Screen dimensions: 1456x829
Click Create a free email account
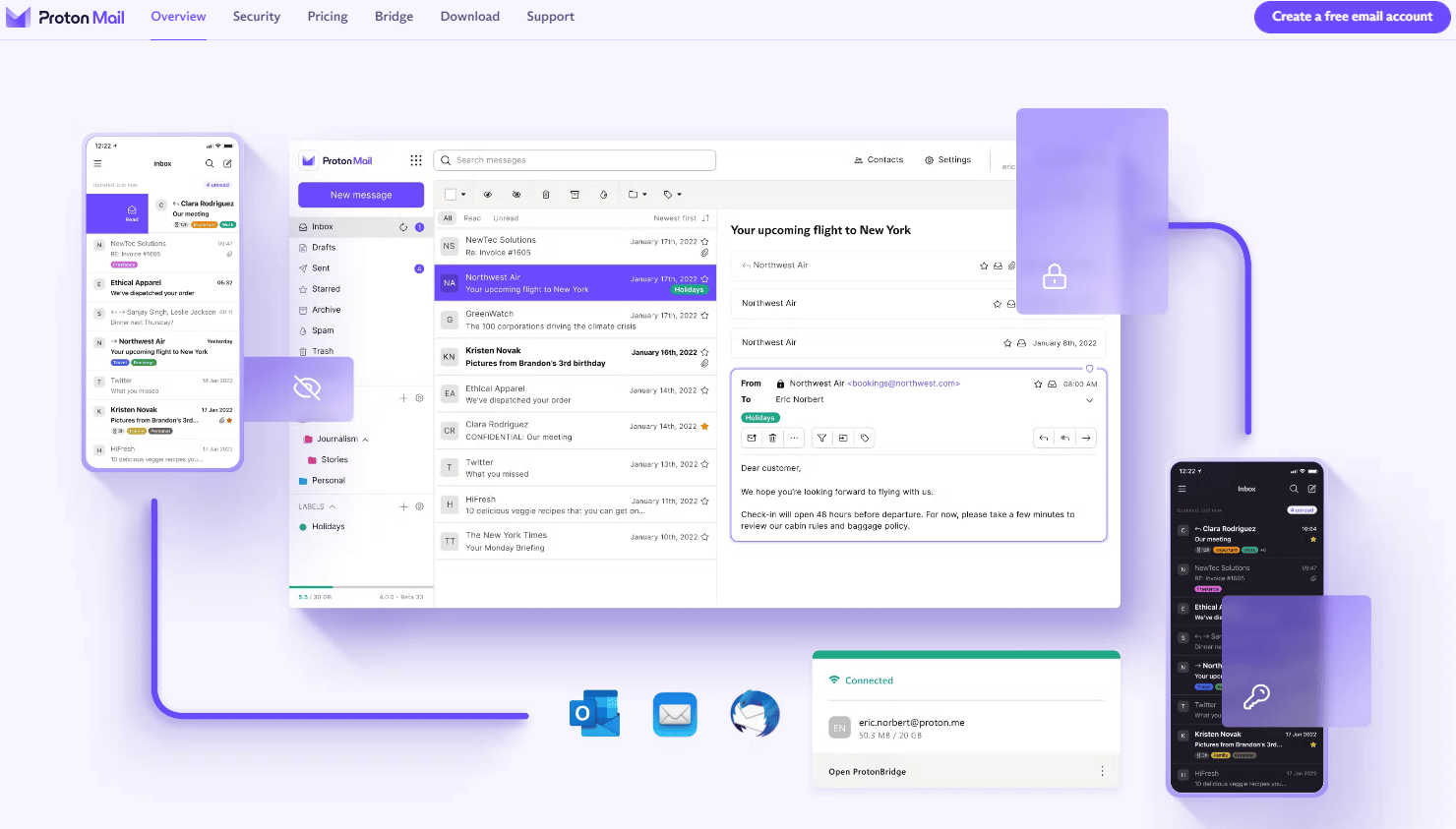pos(1353,17)
